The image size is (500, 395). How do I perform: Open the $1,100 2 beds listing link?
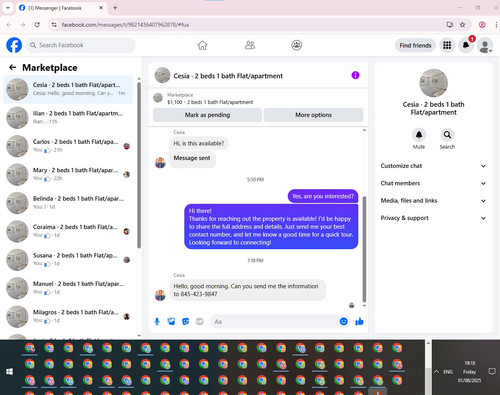click(210, 102)
